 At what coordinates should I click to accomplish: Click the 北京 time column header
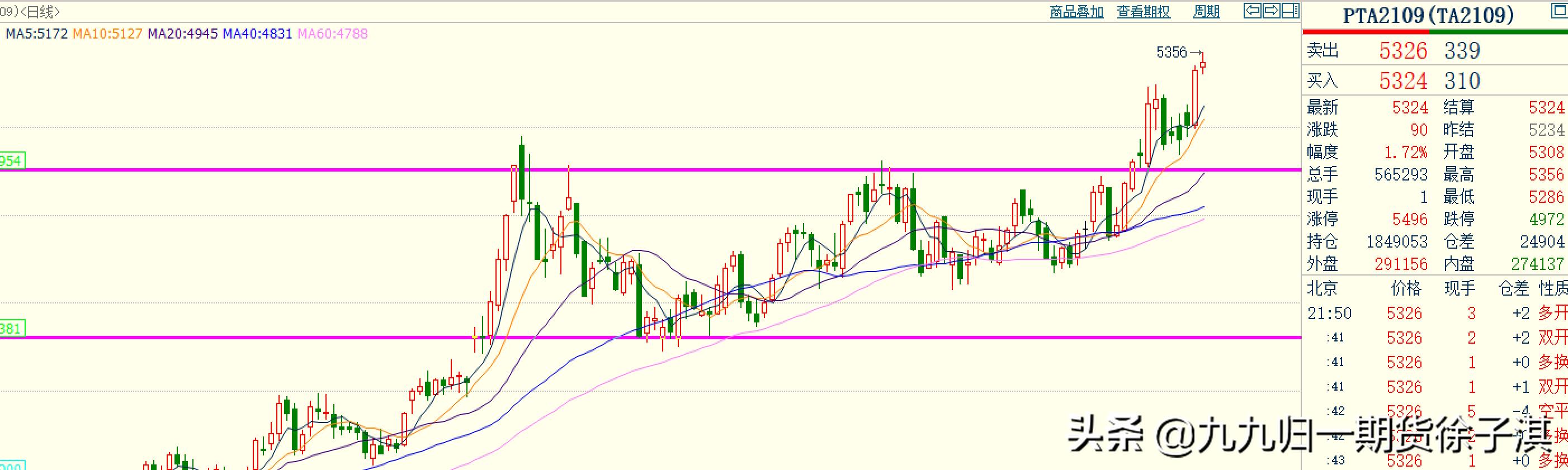click(1322, 288)
